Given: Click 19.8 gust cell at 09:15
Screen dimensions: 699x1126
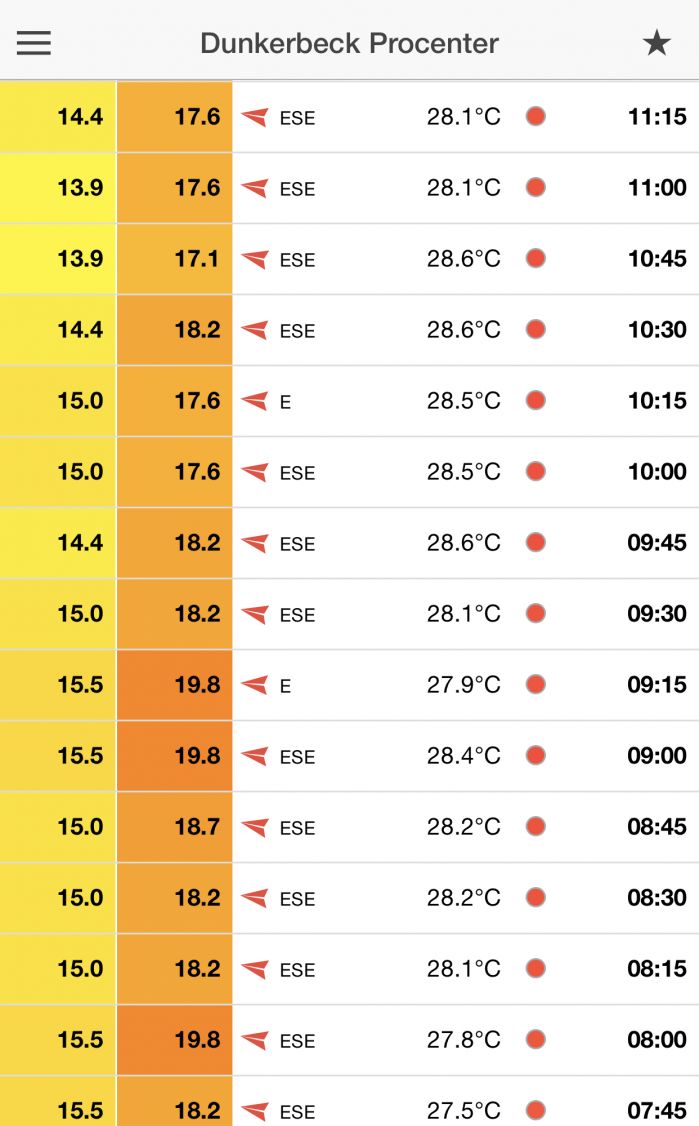Looking at the screenshot, I should tap(175, 685).
